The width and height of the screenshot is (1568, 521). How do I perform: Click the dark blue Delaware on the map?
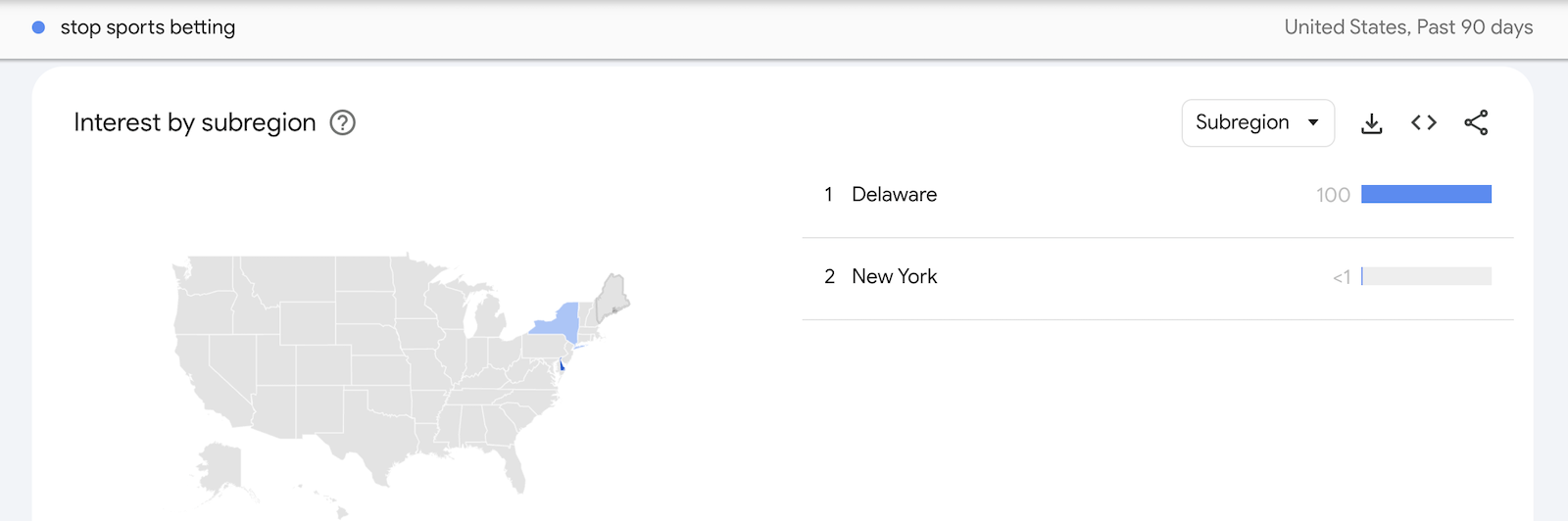click(x=562, y=366)
